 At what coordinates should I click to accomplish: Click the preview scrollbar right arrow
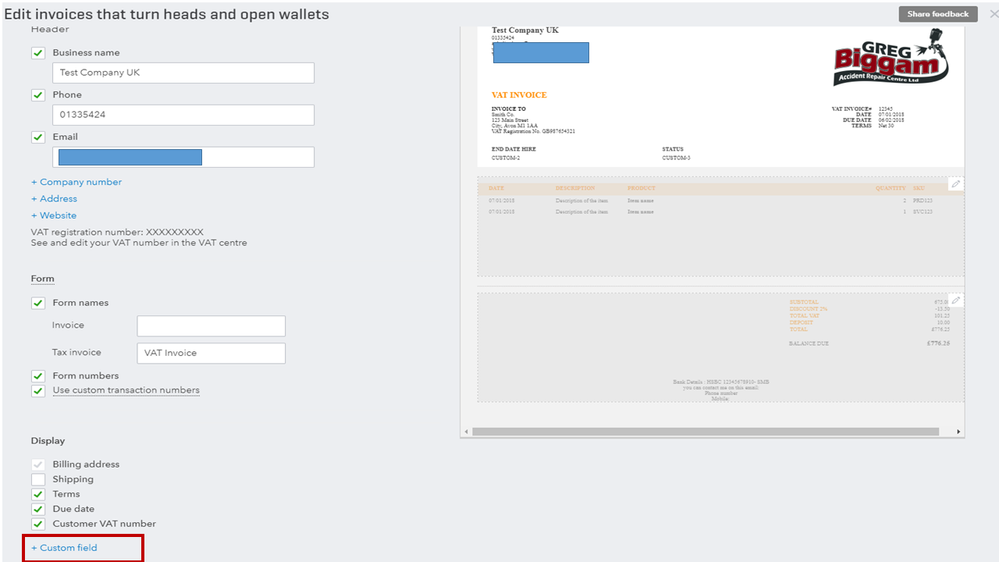[958, 431]
